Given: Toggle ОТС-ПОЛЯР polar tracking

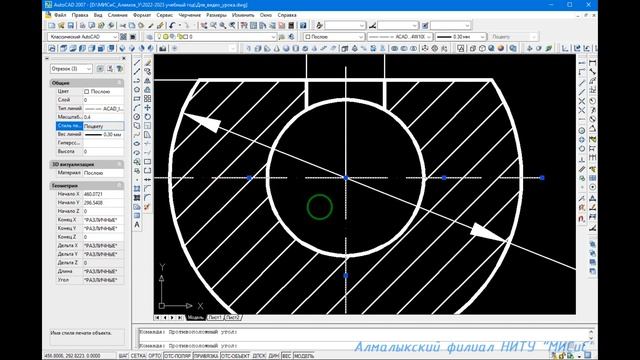Looking at the screenshot, I should 177,356.
